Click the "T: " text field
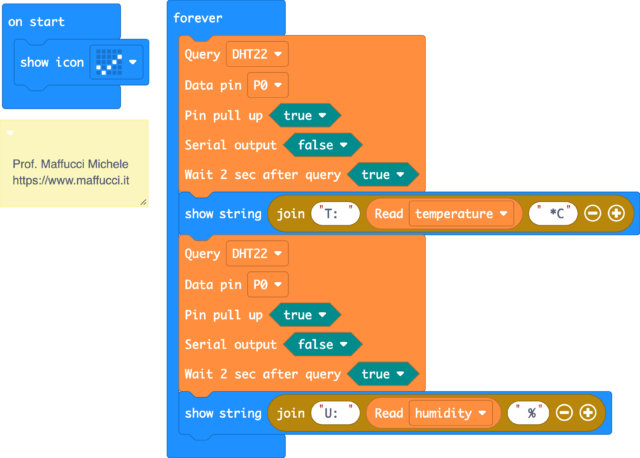 tap(335, 213)
